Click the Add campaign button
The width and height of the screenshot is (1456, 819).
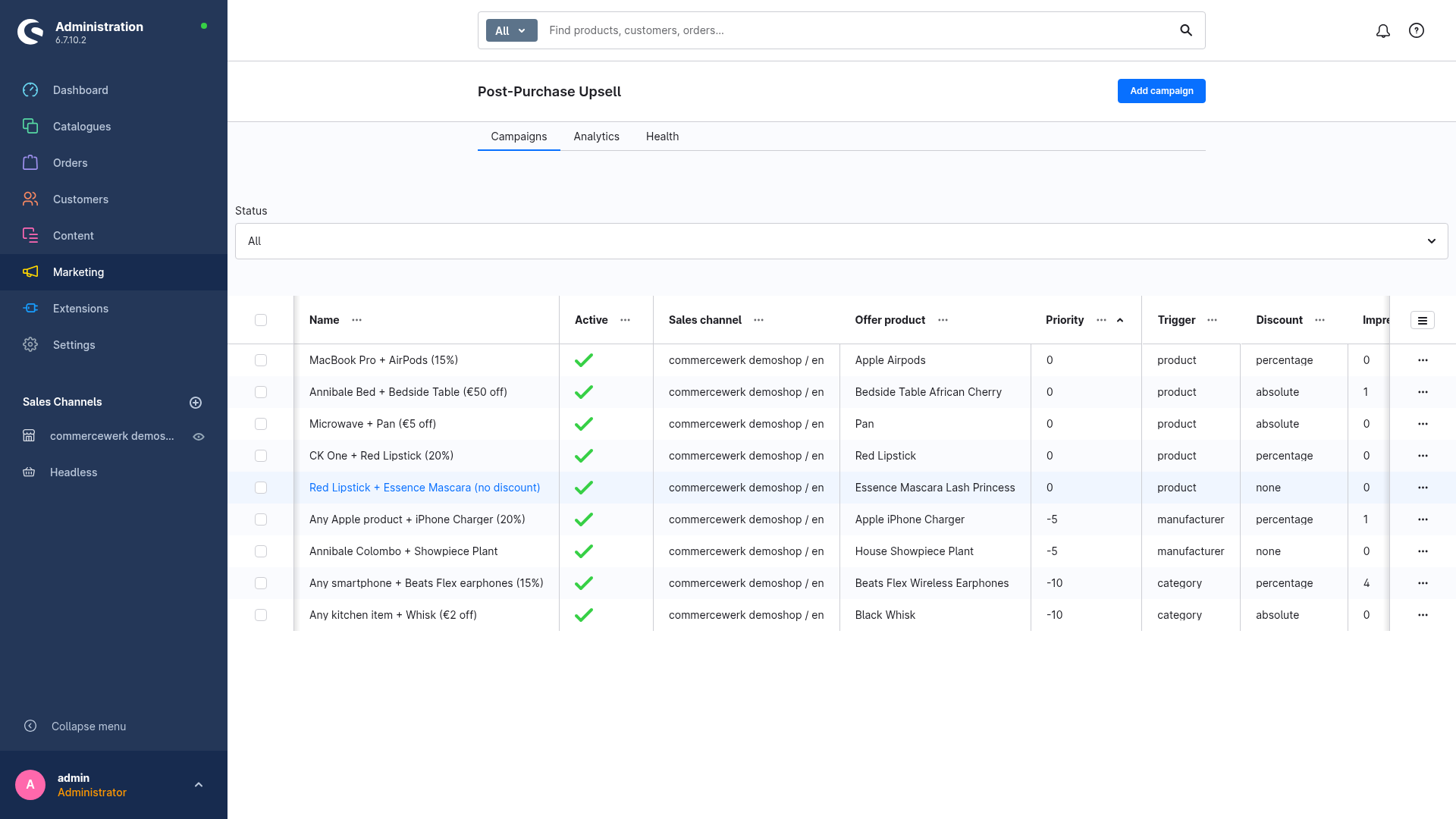(x=1161, y=91)
